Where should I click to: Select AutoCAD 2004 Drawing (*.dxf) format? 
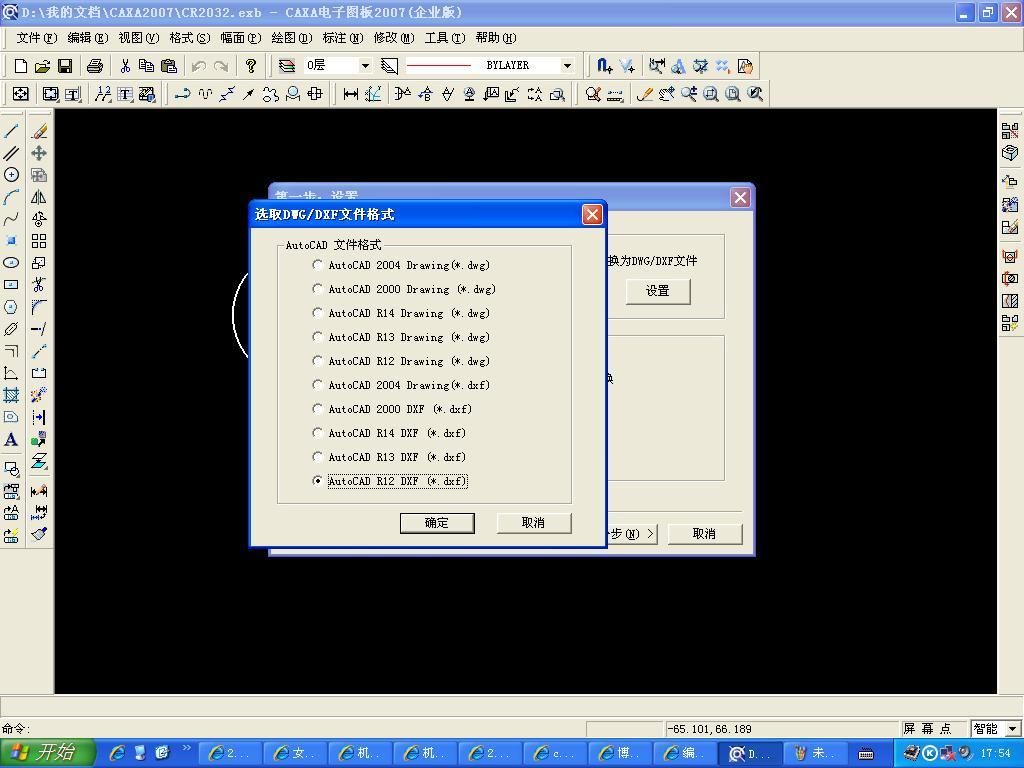(401, 385)
